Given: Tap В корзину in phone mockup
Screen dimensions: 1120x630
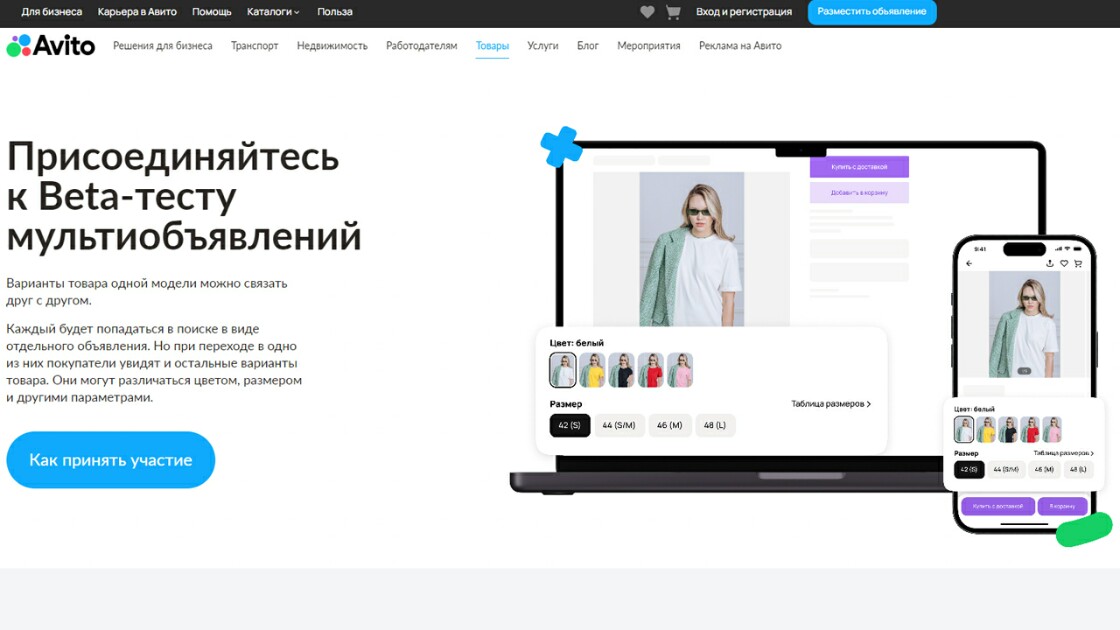Looking at the screenshot, I should pos(1062,506).
